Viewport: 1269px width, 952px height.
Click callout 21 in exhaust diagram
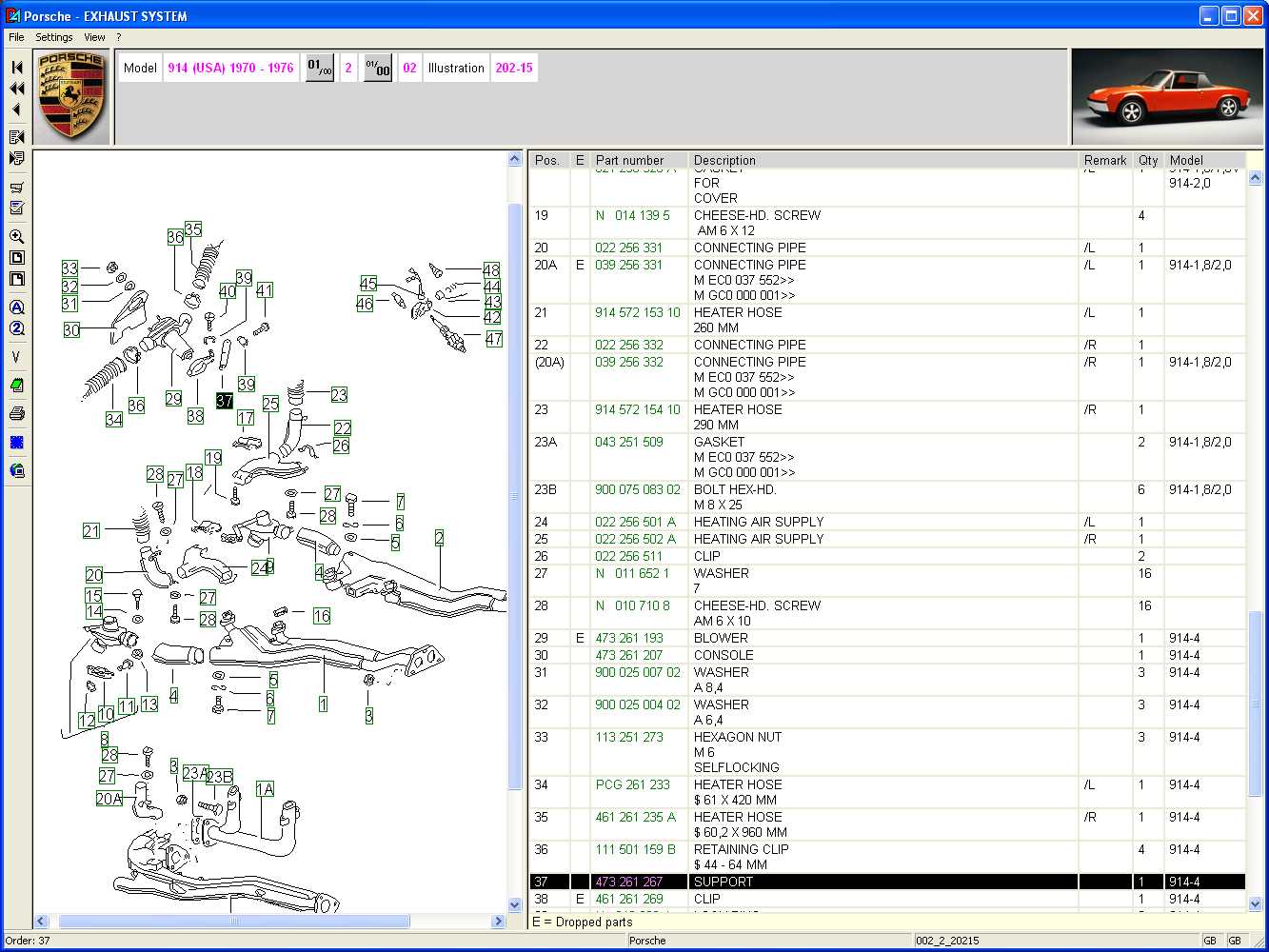point(91,531)
